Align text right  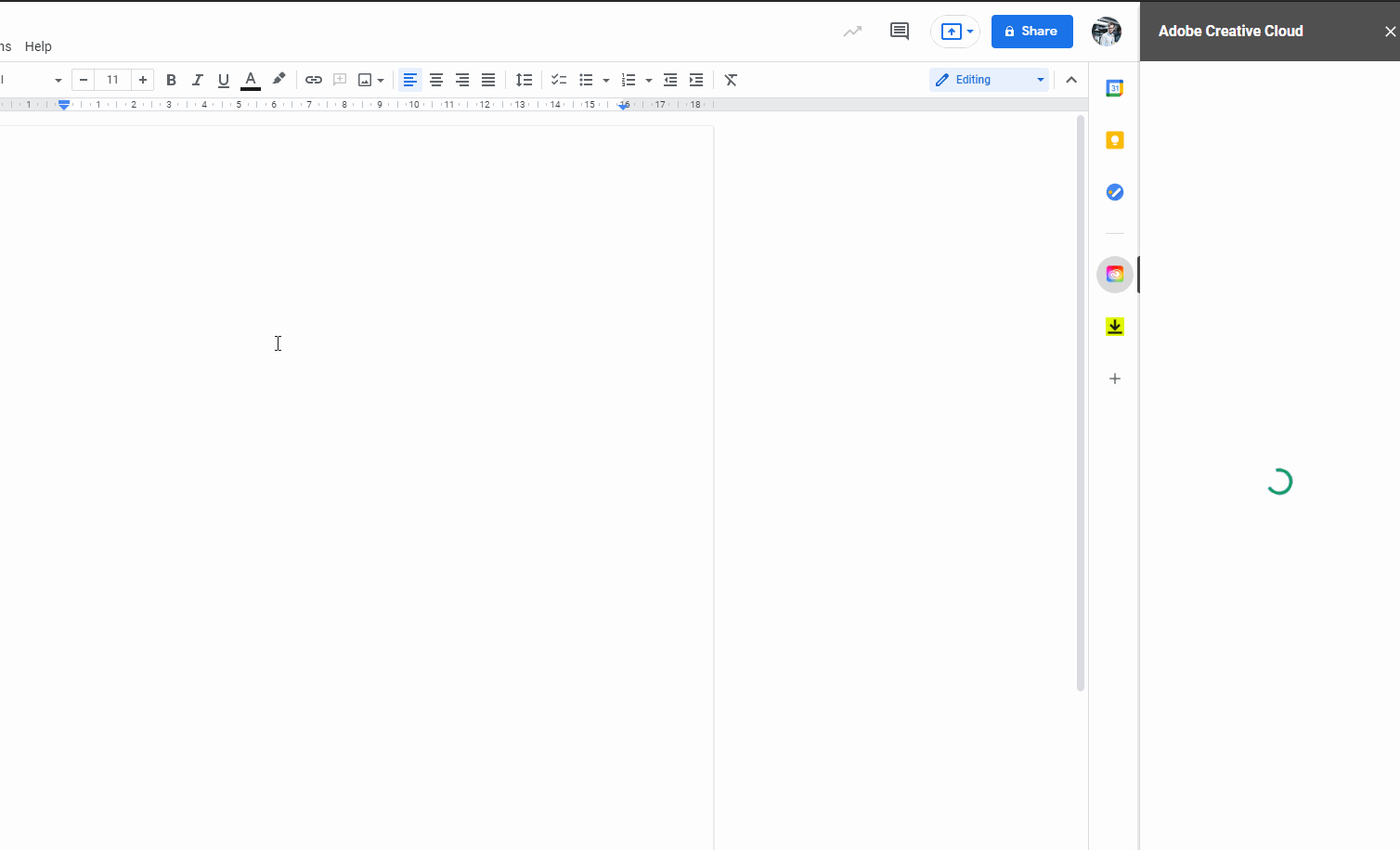[x=462, y=80]
